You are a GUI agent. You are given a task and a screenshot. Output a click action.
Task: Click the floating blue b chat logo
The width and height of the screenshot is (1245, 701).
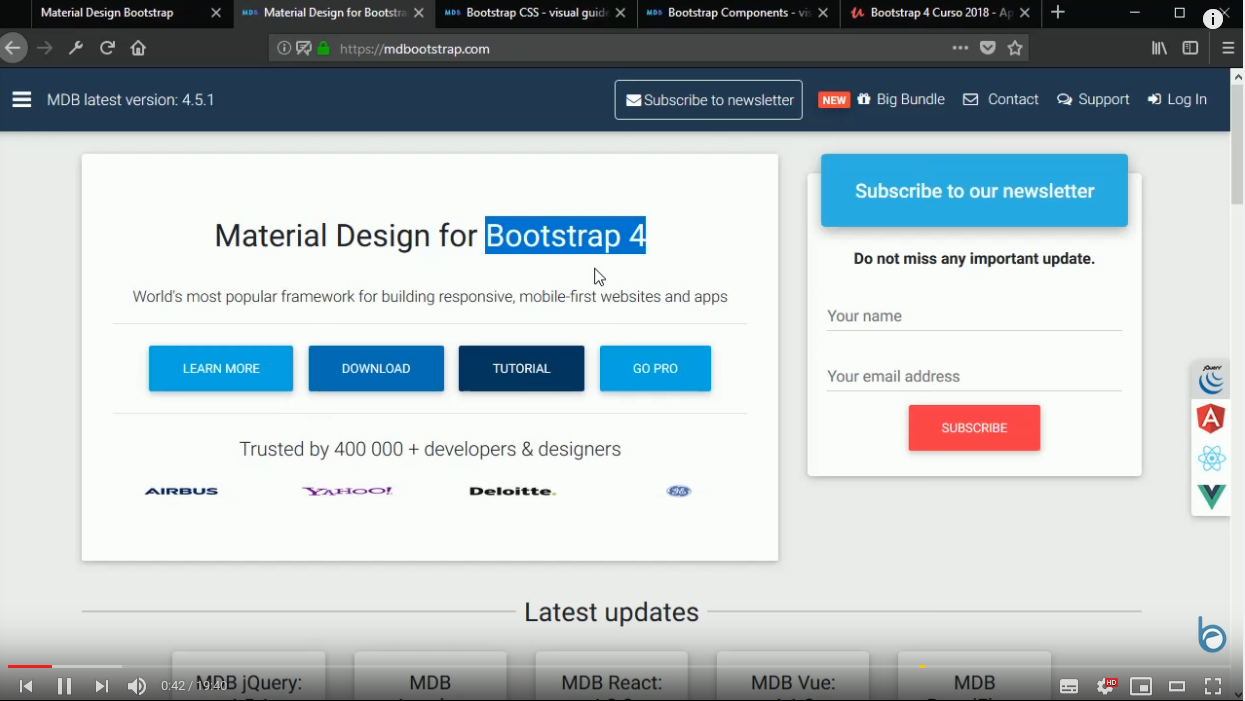(x=1212, y=634)
